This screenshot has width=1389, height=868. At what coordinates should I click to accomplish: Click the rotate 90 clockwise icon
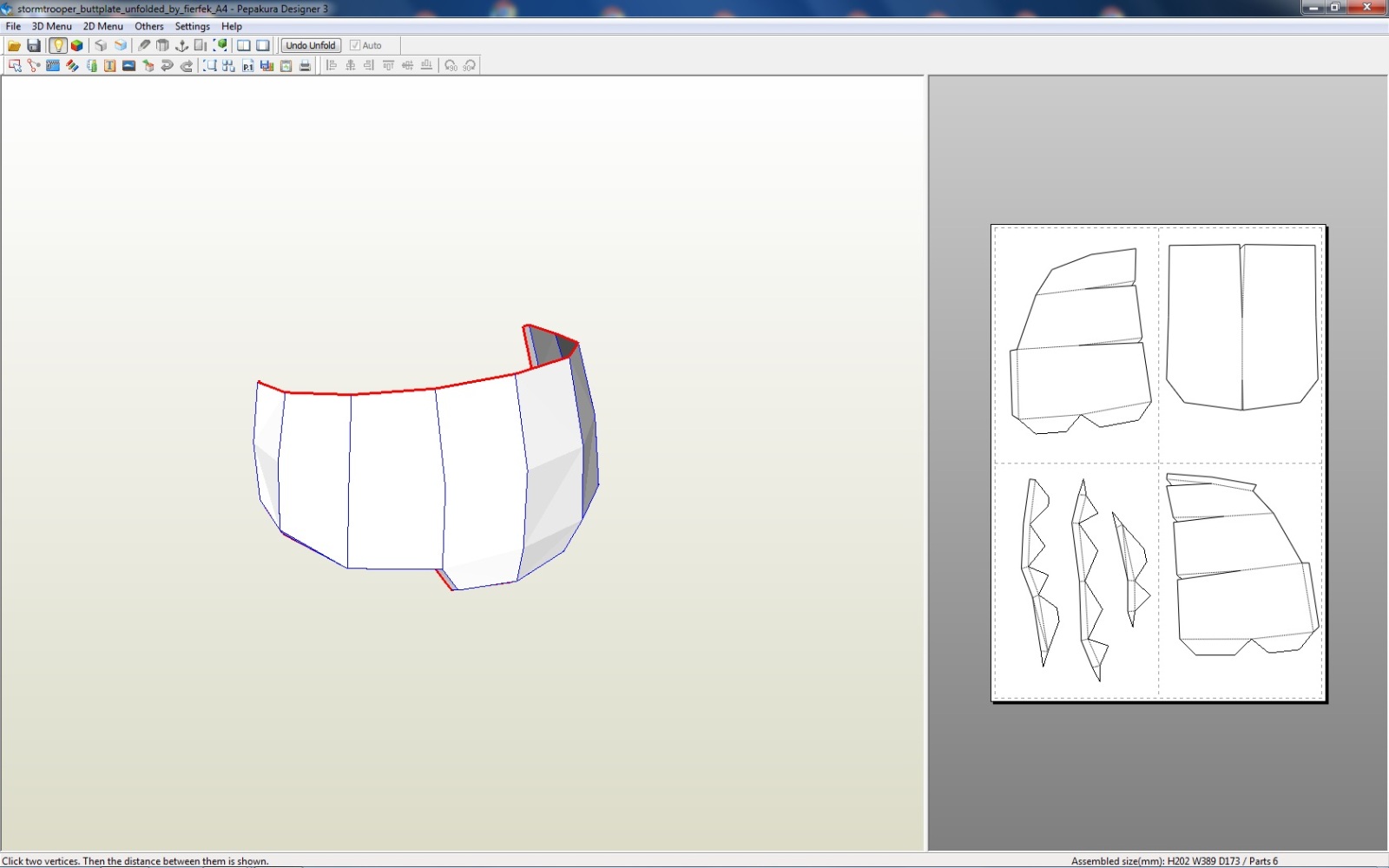point(470,65)
